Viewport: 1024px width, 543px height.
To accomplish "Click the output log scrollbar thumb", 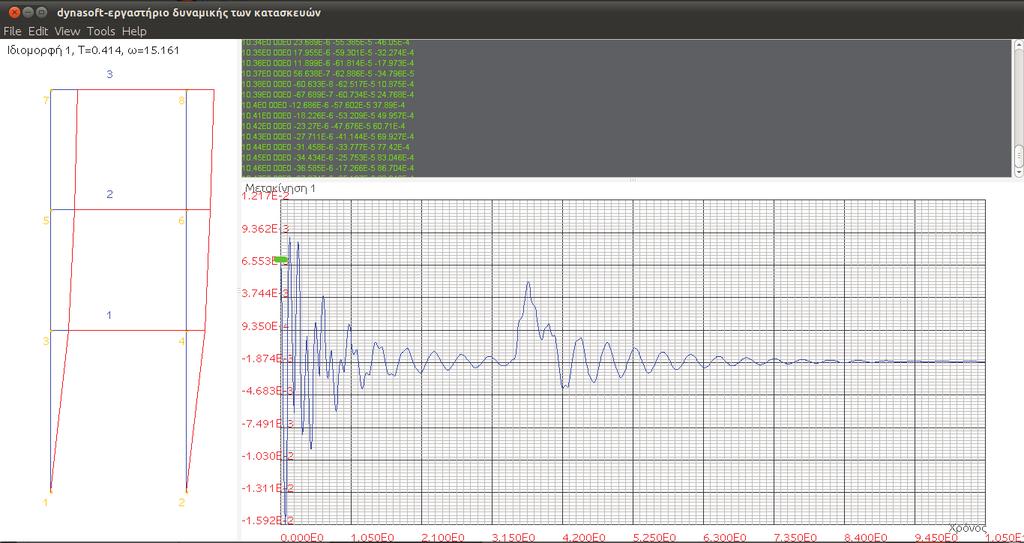I will [1018, 156].
